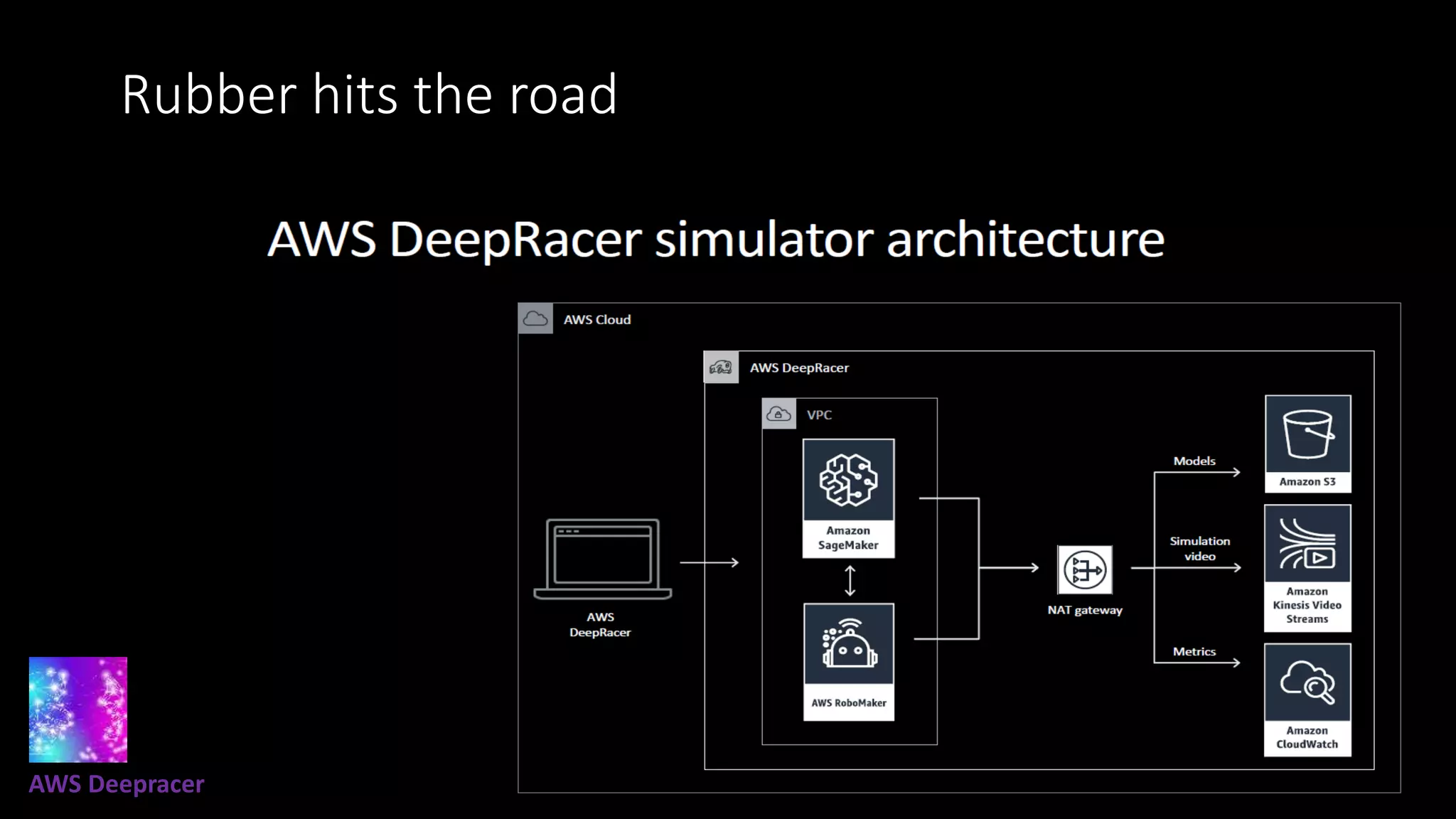Viewport: 1456px width, 819px height.
Task: Click the Models arrow label
Action: pyautogui.click(x=1194, y=461)
